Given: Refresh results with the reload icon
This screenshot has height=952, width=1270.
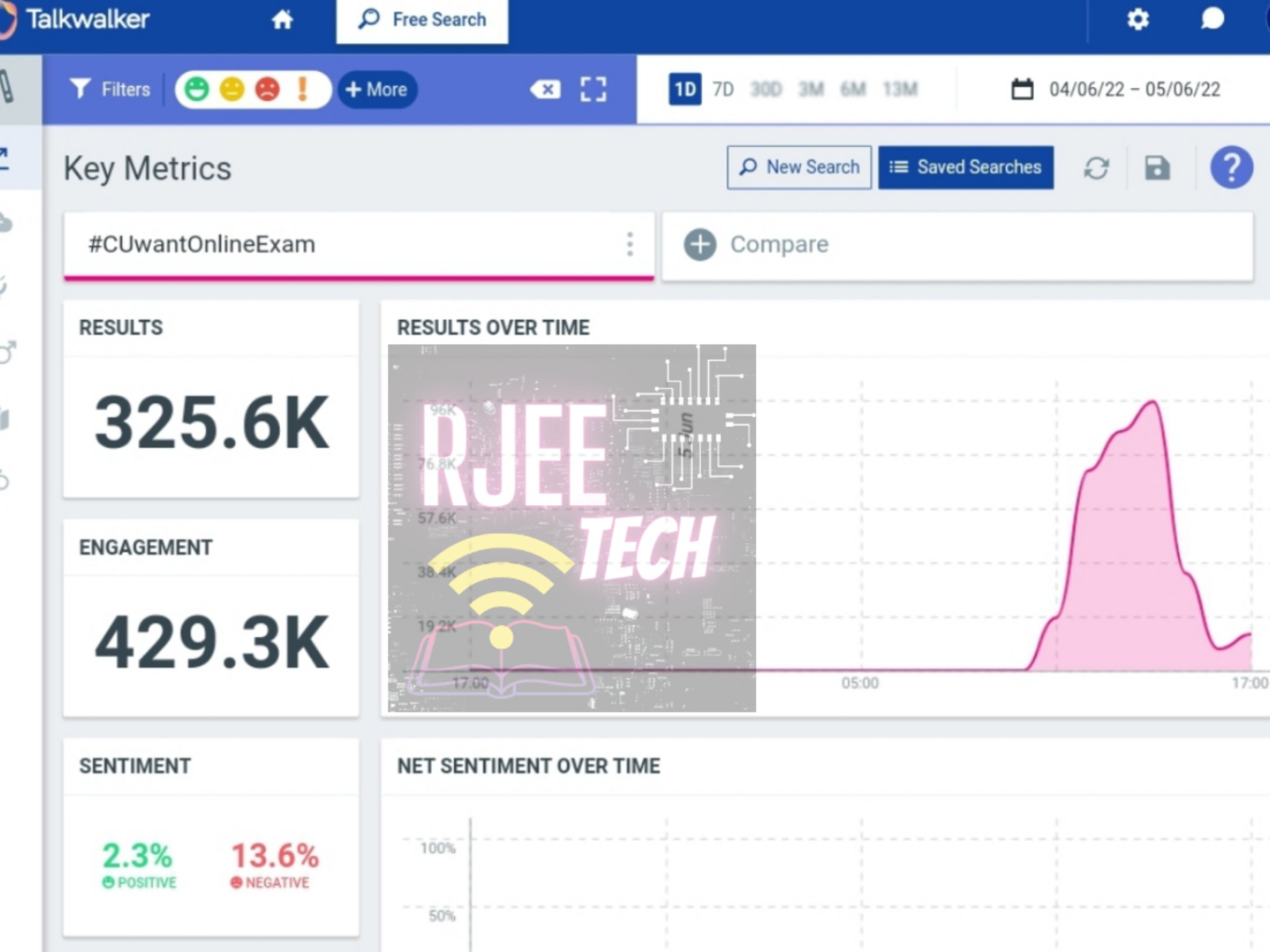Looking at the screenshot, I should (x=1096, y=168).
